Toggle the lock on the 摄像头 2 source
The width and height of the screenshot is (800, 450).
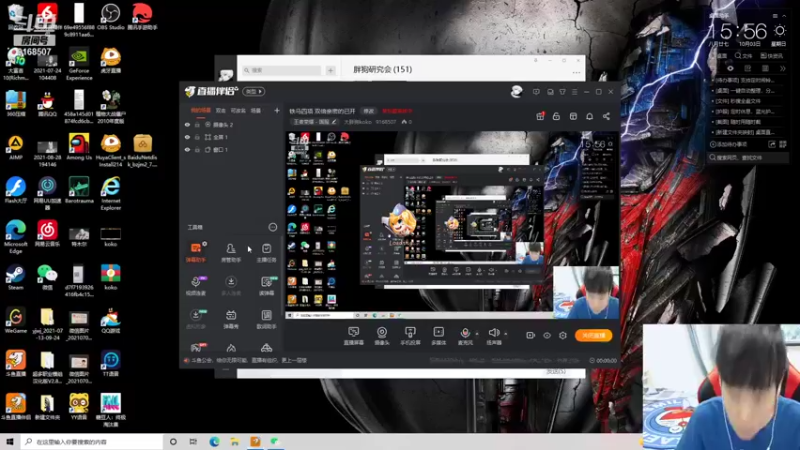[x=197, y=124]
